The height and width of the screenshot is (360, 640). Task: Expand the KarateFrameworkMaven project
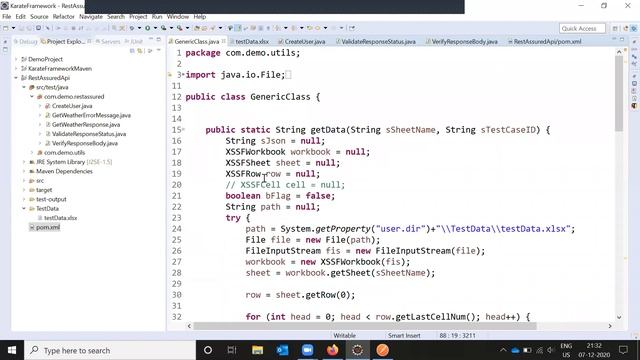click(16, 69)
